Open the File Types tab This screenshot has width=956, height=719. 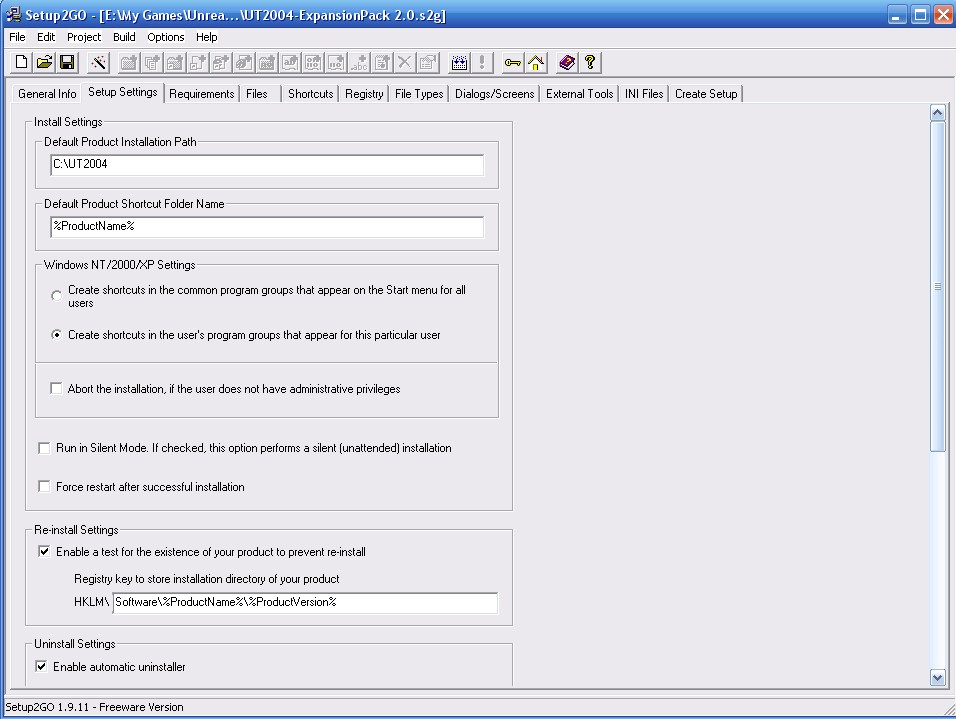pyautogui.click(x=419, y=94)
